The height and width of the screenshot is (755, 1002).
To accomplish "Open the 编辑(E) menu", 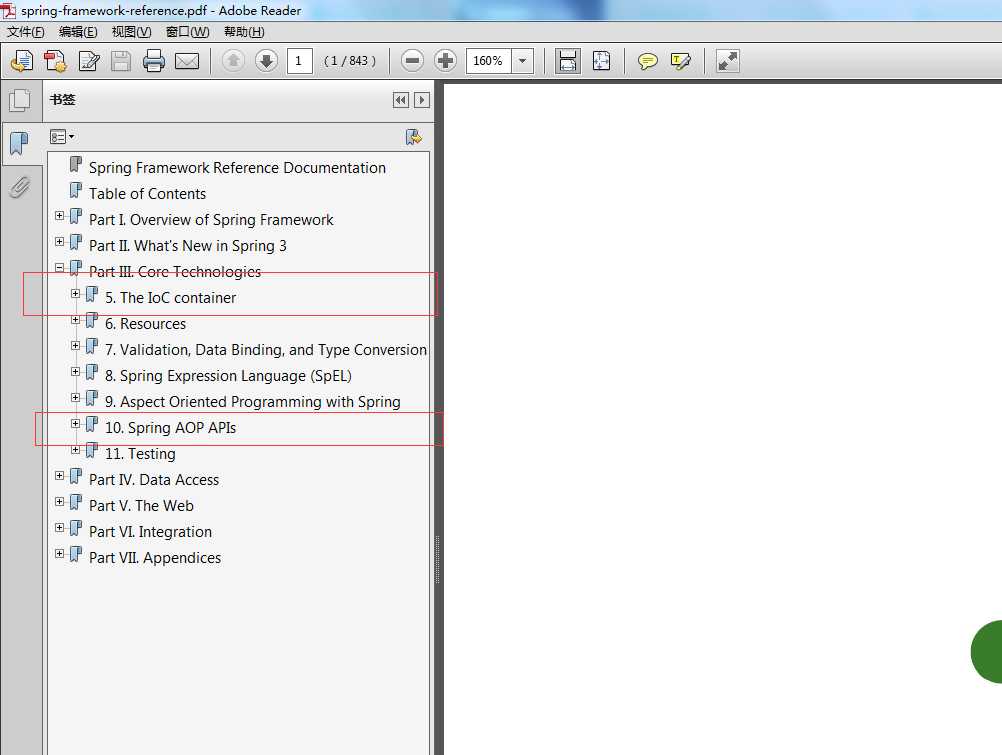I will coord(78,31).
